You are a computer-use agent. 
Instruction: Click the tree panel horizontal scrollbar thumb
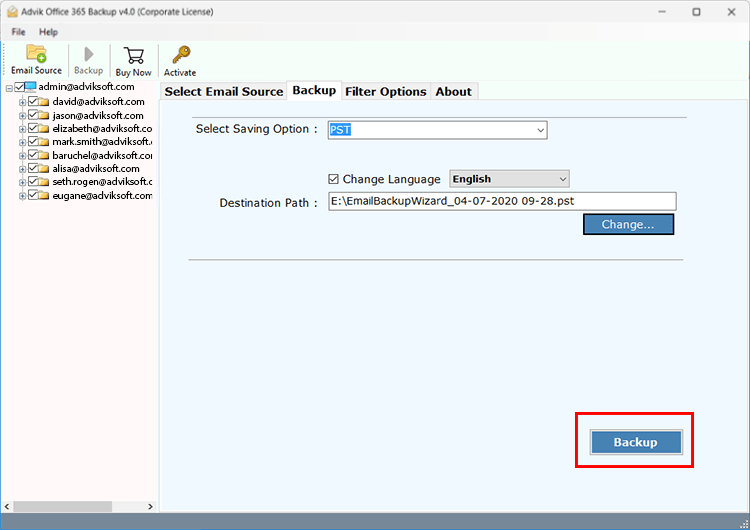(x=63, y=507)
